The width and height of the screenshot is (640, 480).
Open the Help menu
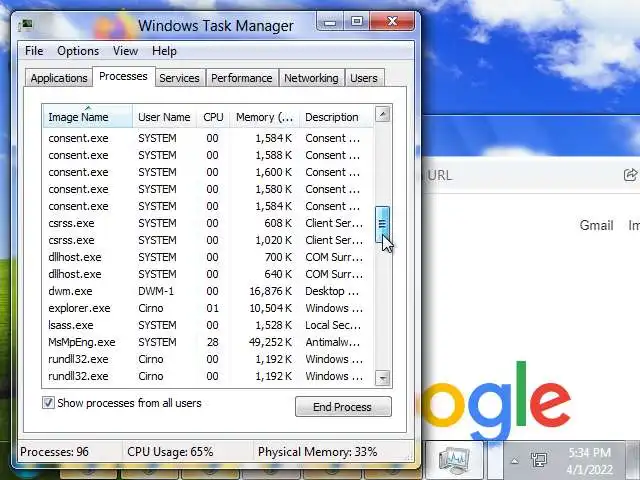164,51
